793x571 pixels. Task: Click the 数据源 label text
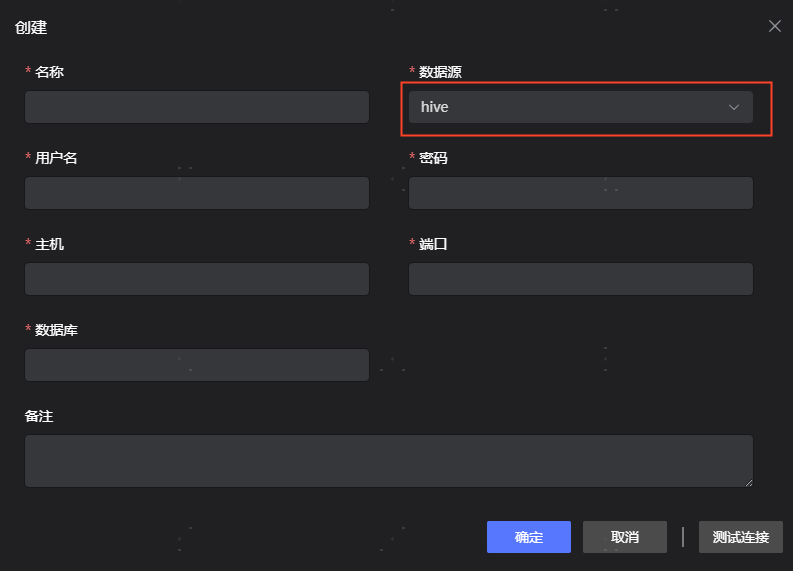440,72
